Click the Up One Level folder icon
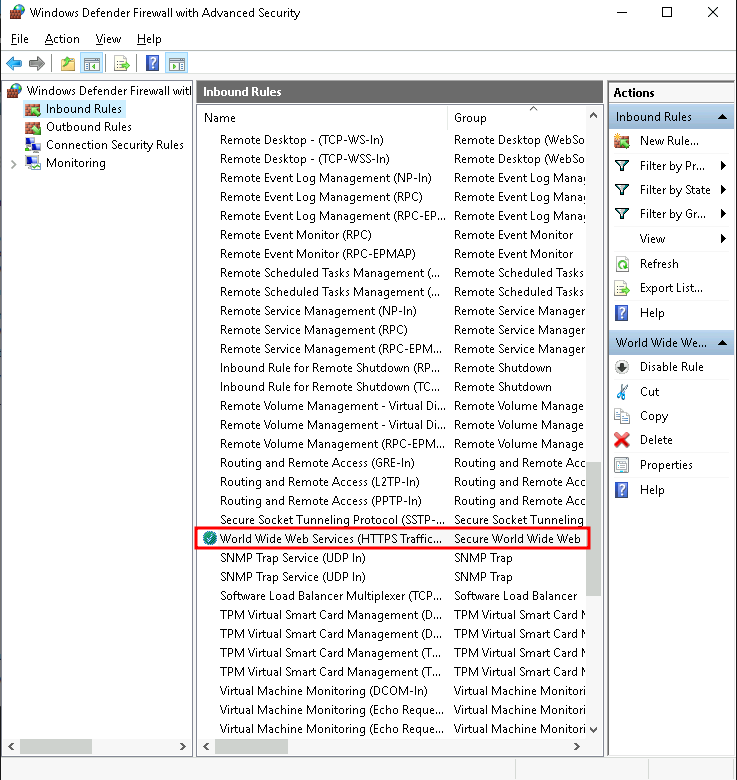 tap(68, 64)
